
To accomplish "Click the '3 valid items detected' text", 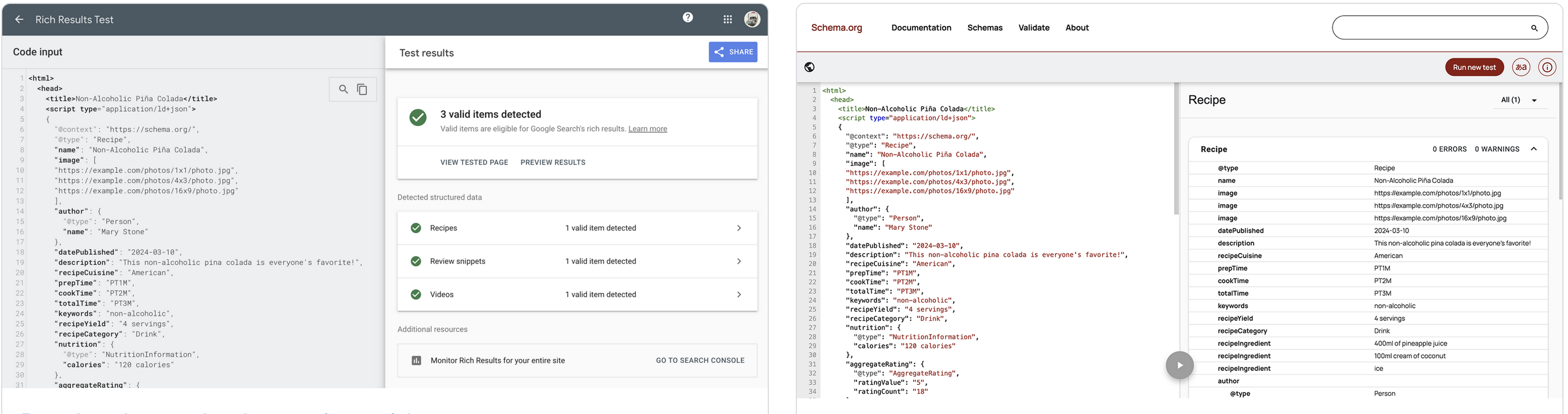I will 490,114.
